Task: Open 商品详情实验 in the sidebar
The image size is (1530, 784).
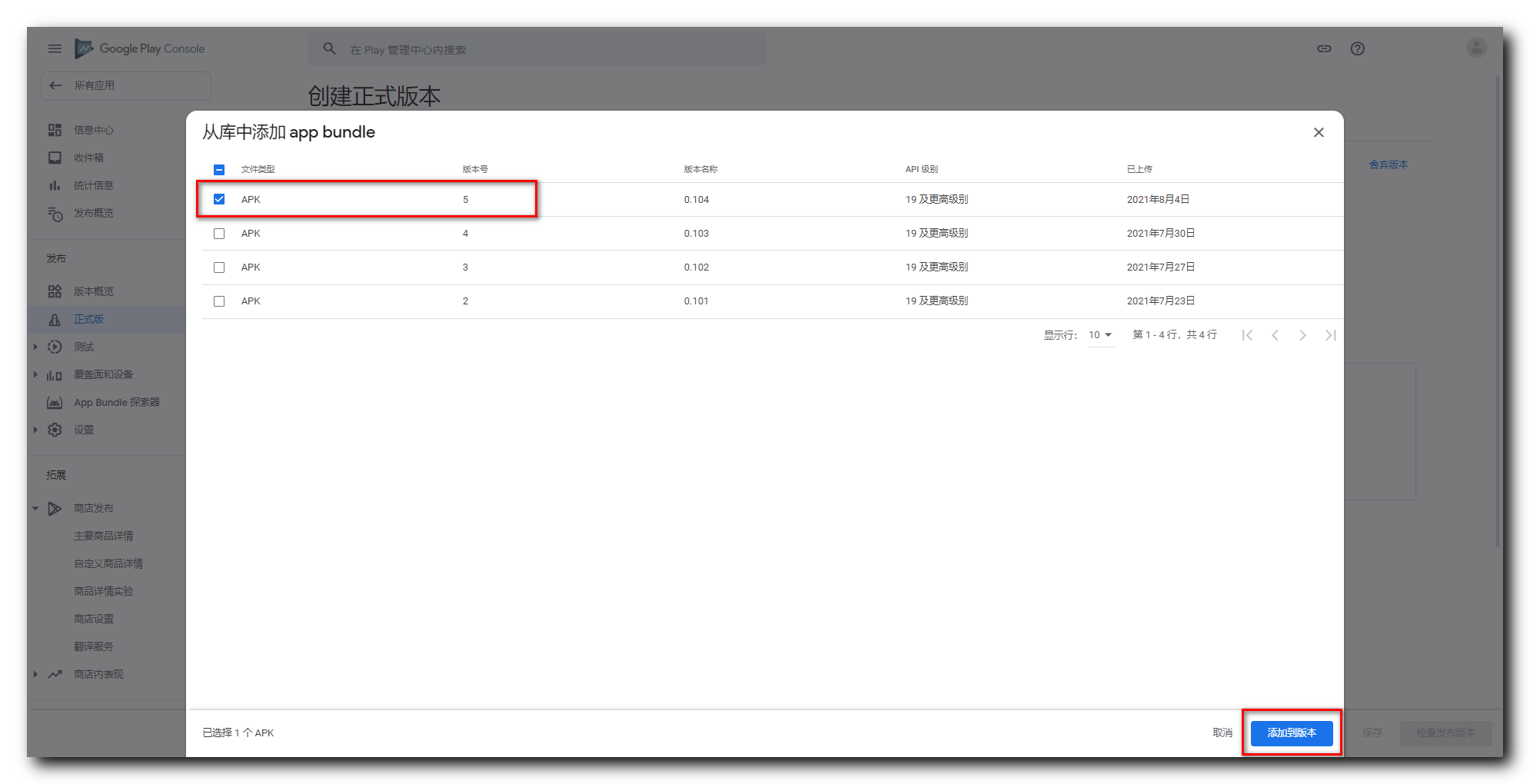Action: pyautogui.click(x=104, y=591)
